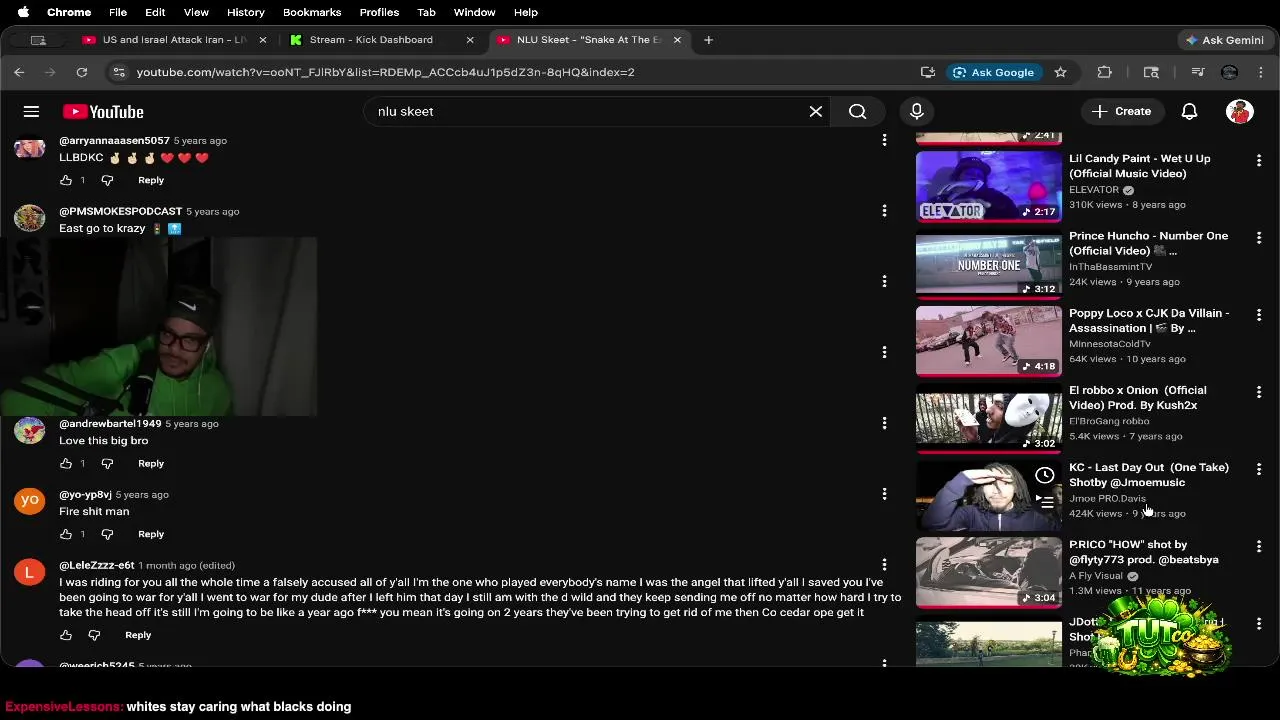1280x720 pixels.
Task: Open options for @LeleZzzz-e6t comment
Action: pyautogui.click(x=884, y=565)
